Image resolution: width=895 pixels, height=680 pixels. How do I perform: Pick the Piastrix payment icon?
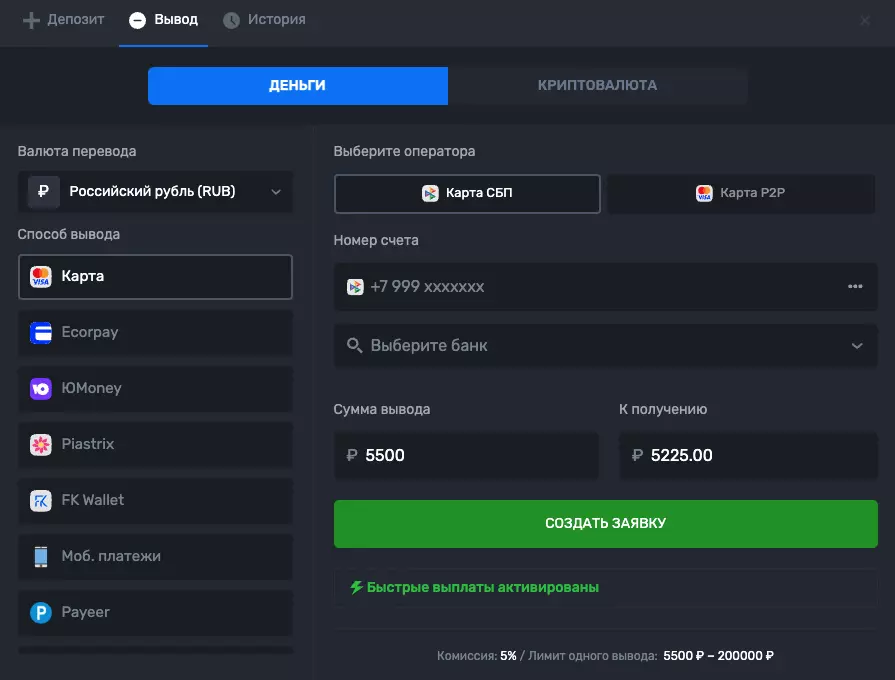click(40, 445)
